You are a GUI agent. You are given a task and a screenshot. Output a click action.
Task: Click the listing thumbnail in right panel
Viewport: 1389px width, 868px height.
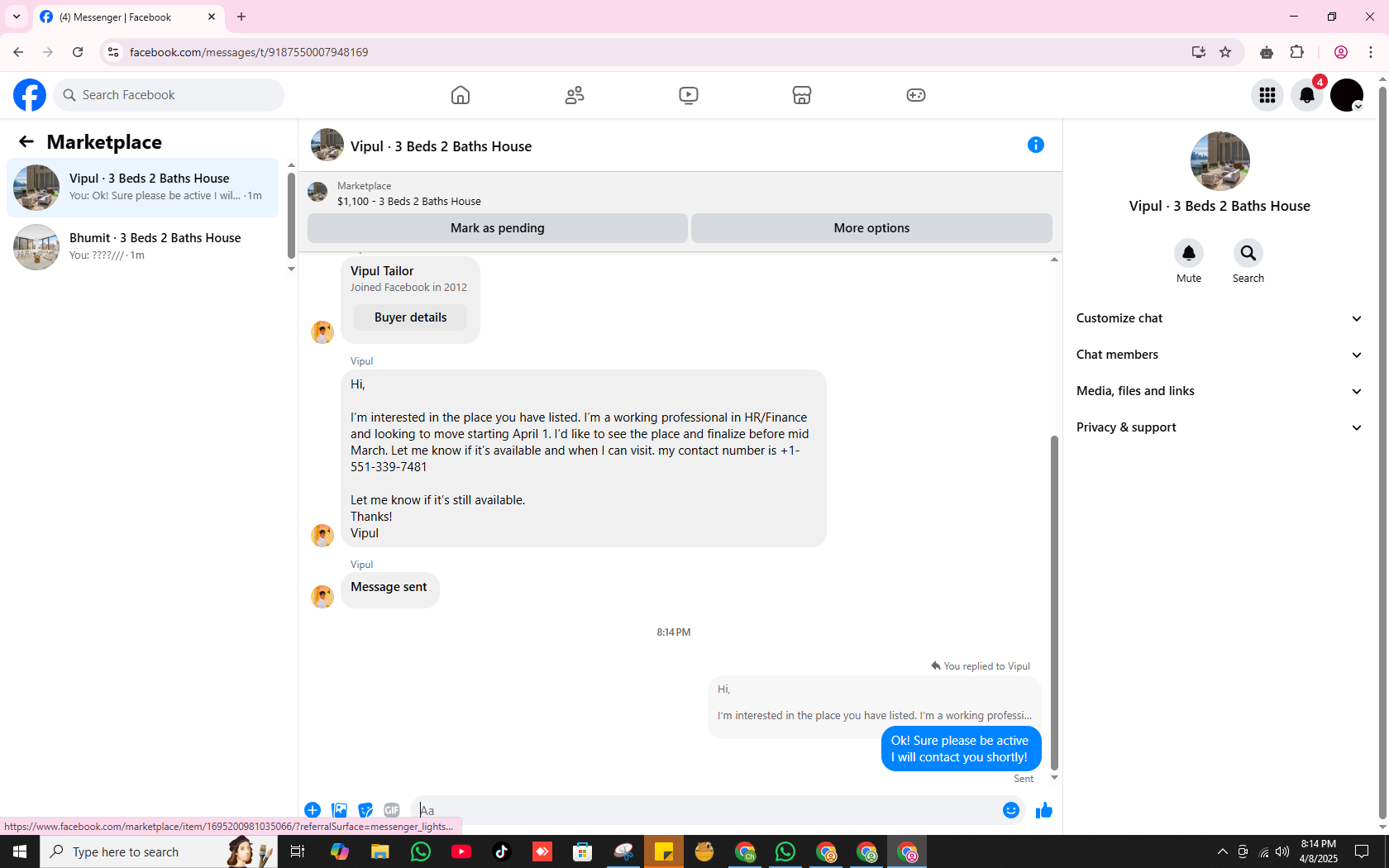(x=1220, y=161)
